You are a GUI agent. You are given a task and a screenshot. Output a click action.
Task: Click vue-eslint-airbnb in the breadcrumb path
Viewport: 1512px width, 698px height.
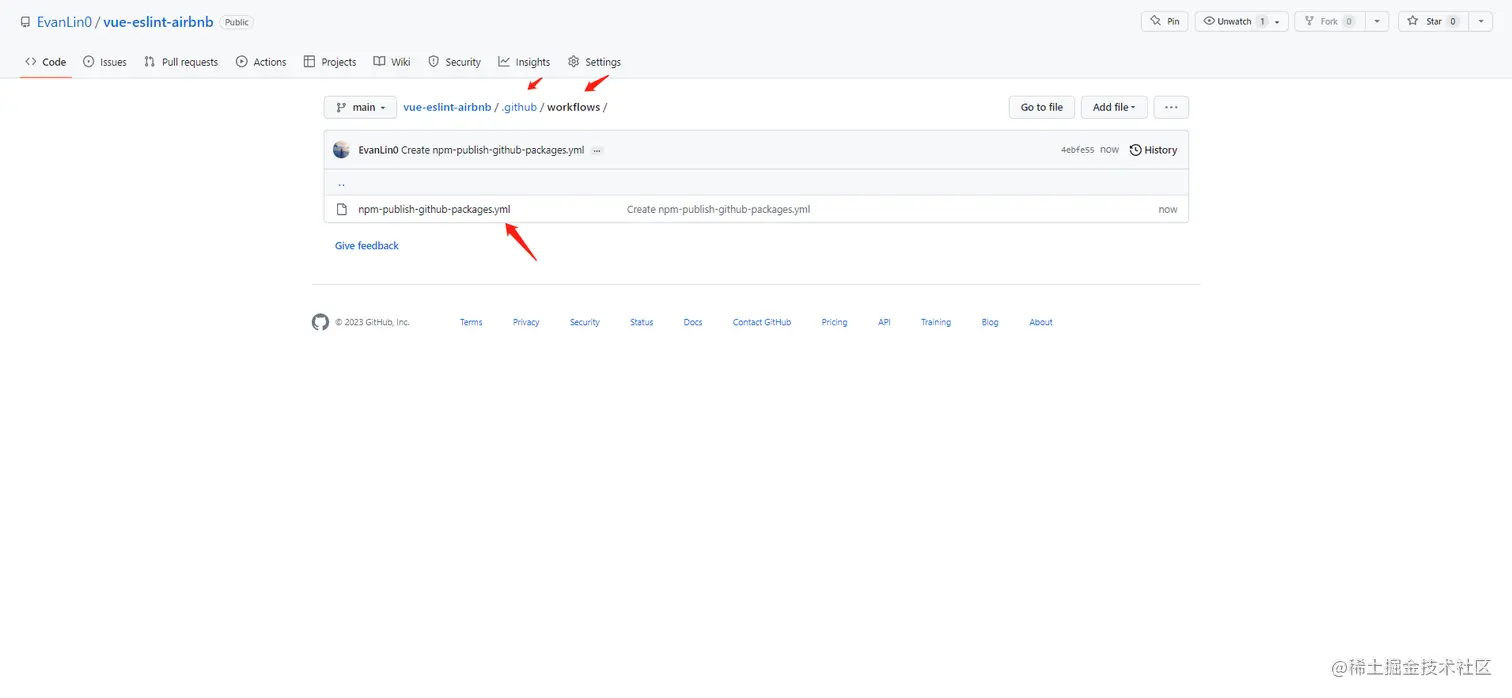pos(447,107)
